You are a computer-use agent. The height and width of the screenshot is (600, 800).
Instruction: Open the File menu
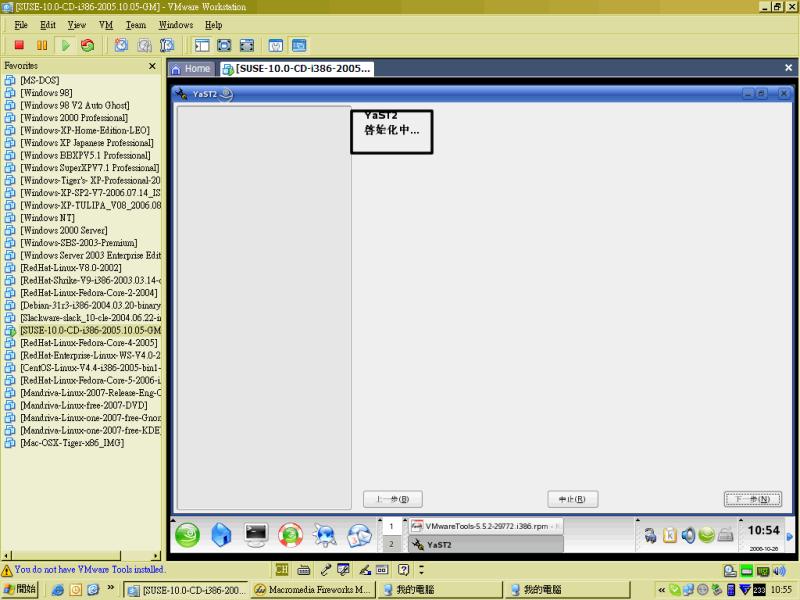pyautogui.click(x=21, y=24)
